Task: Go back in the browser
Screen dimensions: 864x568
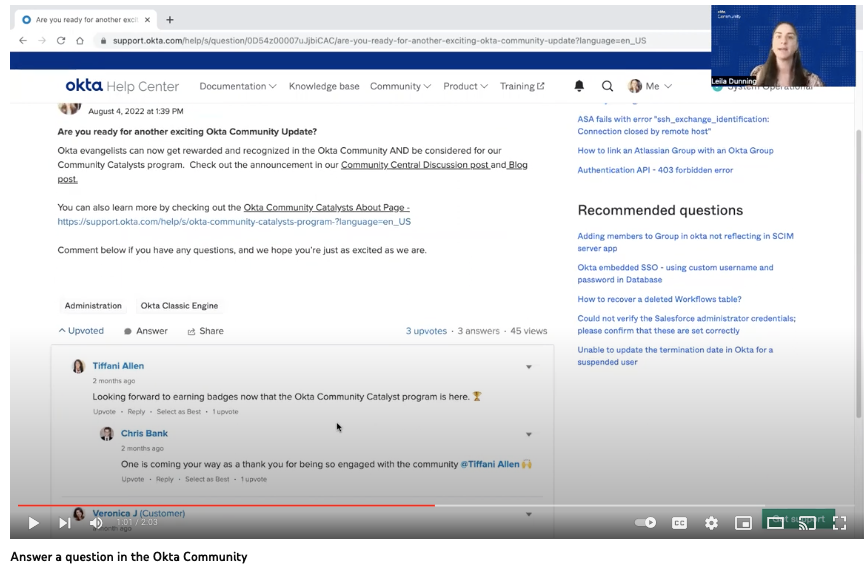Action: point(23,40)
